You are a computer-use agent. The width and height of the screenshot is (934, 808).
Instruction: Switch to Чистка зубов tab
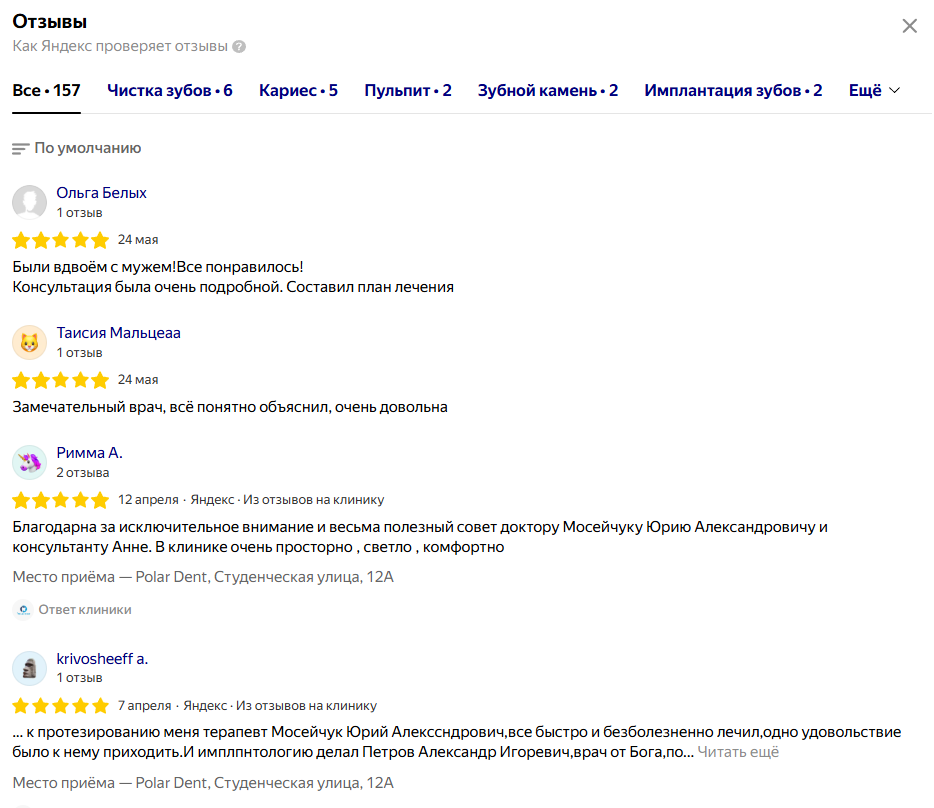coord(170,91)
